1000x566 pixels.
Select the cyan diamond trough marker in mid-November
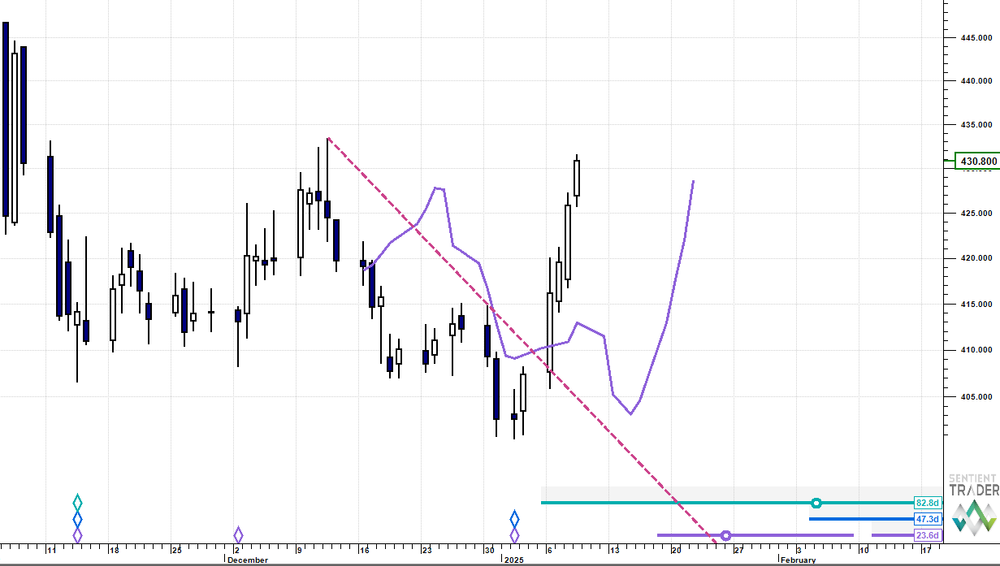[x=77, y=503]
